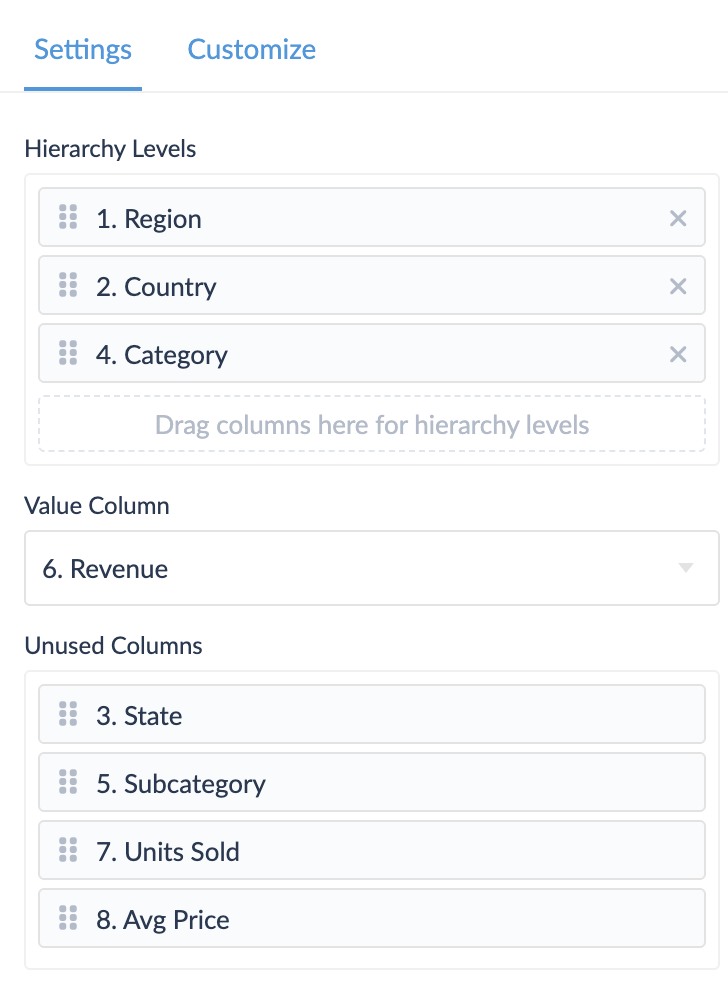Screen dimensions: 728x984
Task: Click the grip icon next to Subcategory
Action: (x=68, y=782)
